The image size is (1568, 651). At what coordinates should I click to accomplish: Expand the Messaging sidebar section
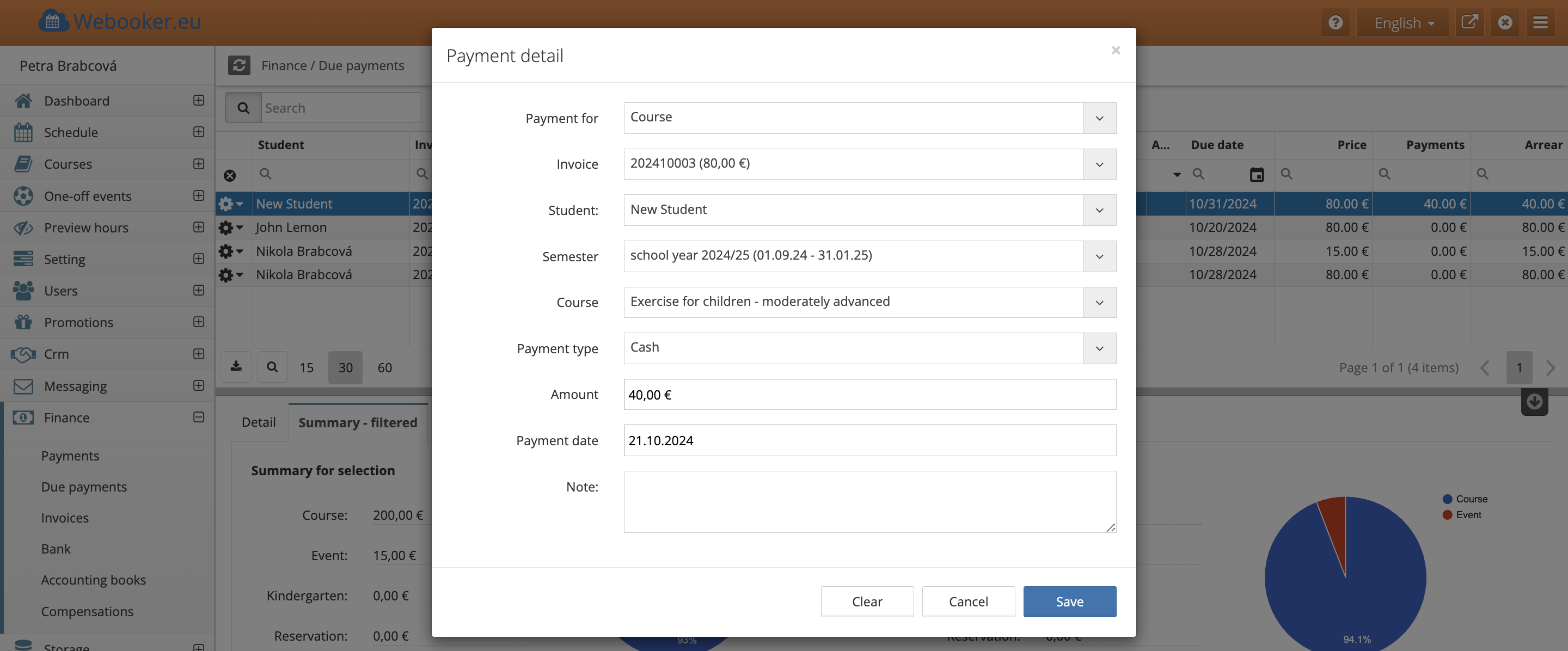[198, 386]
